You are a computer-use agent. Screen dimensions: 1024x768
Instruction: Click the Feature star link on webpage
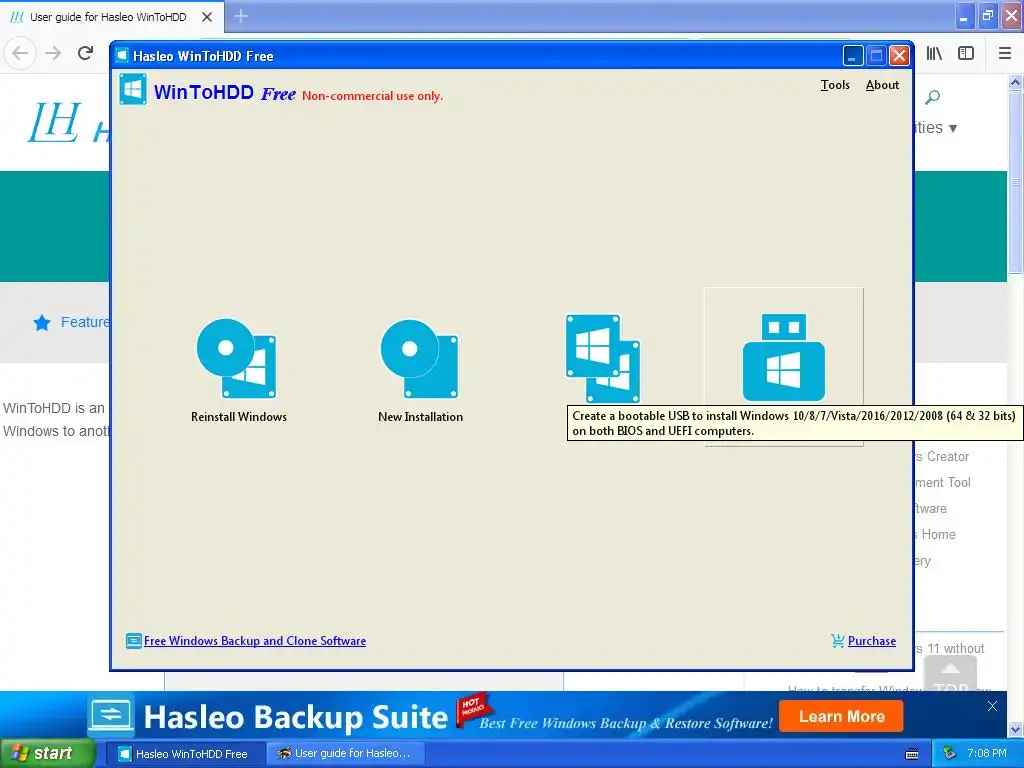click(72, 322)
